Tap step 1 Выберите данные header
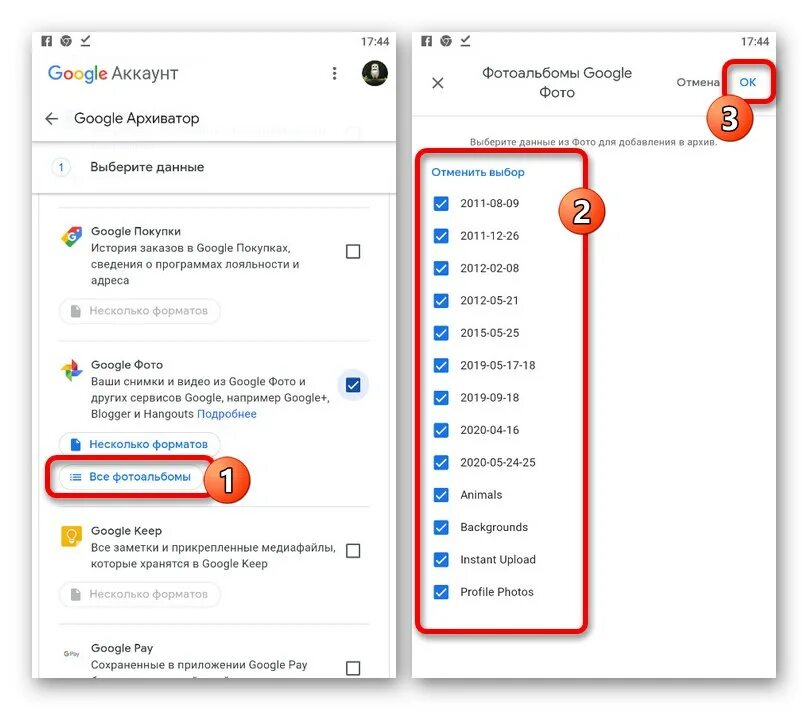The image size is (808, 710). point(214,167)
